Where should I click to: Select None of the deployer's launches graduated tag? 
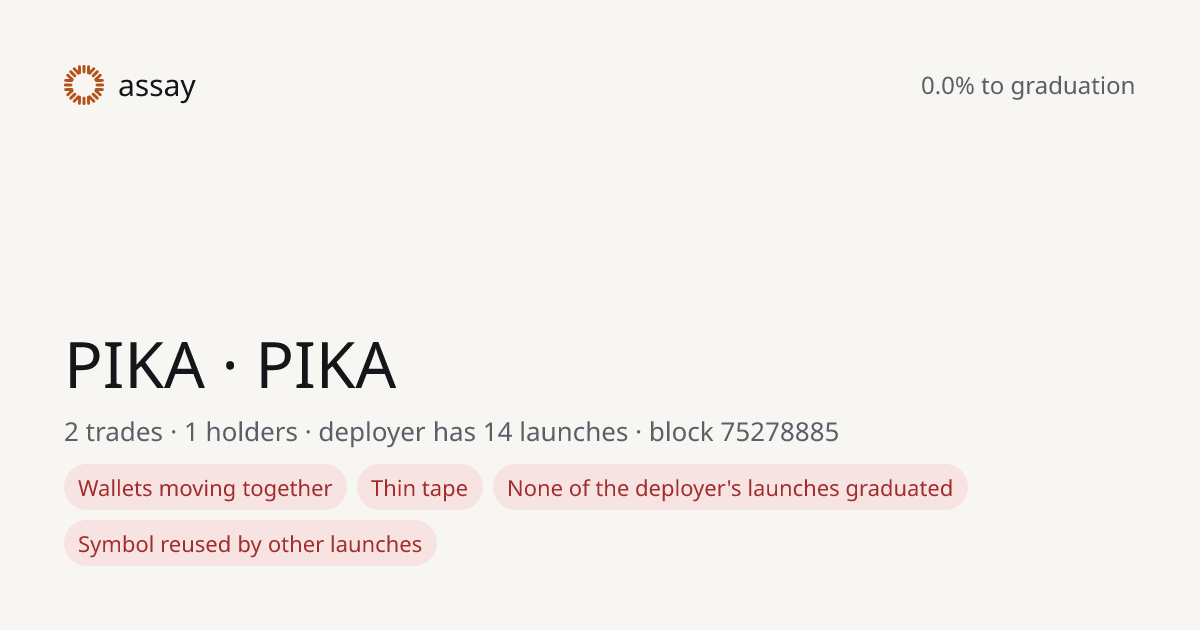point(730,488)
